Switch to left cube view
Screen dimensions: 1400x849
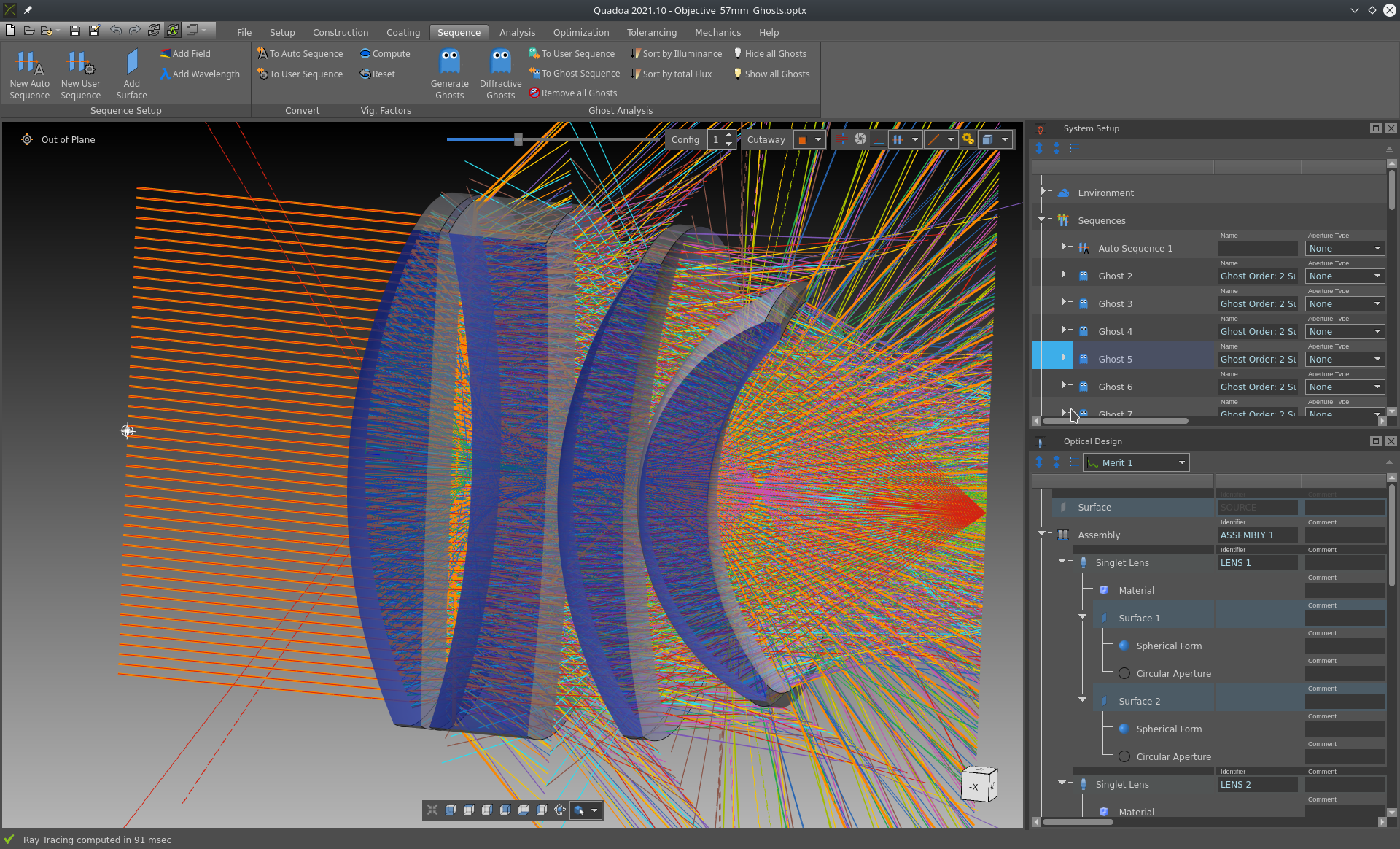pos(542,810)
